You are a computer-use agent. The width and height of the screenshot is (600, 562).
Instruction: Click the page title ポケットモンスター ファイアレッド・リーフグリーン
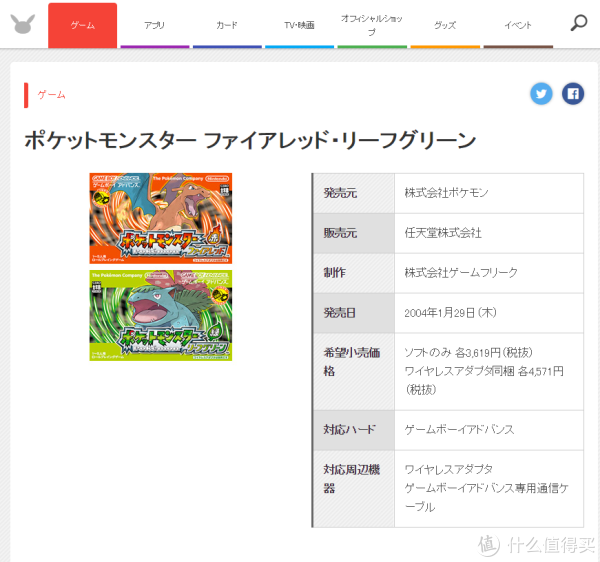(251, 140)
